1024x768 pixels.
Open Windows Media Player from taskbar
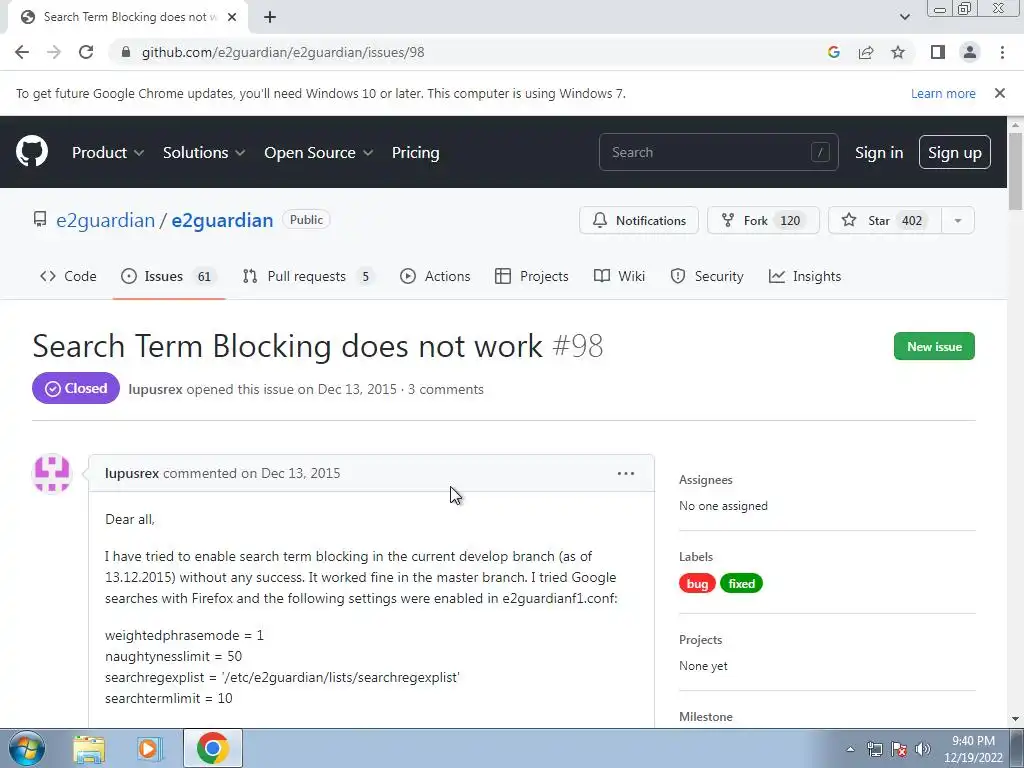tap(148, 748)
